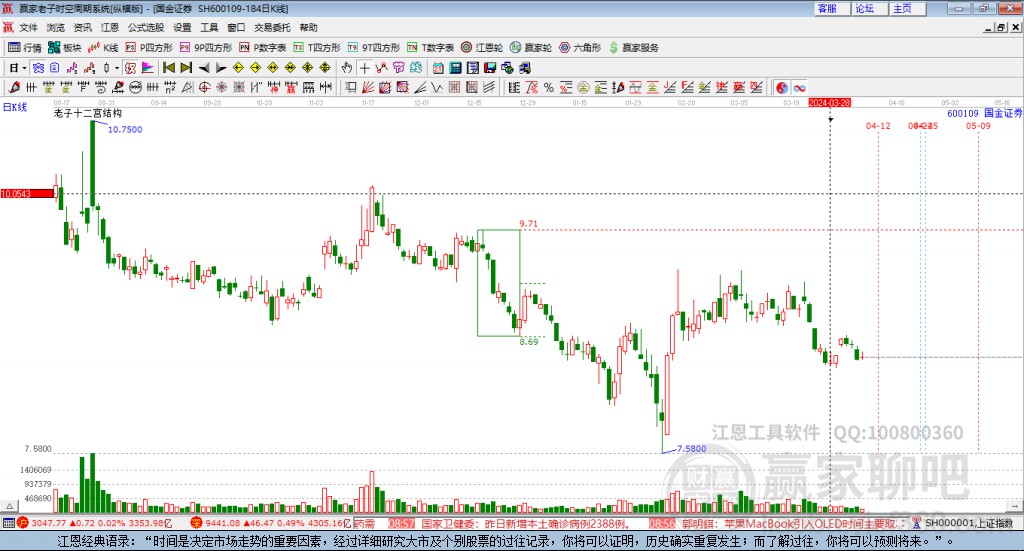Expand the 日 period dropdown arrow
1024x551 pixels.
click(25, 67)
